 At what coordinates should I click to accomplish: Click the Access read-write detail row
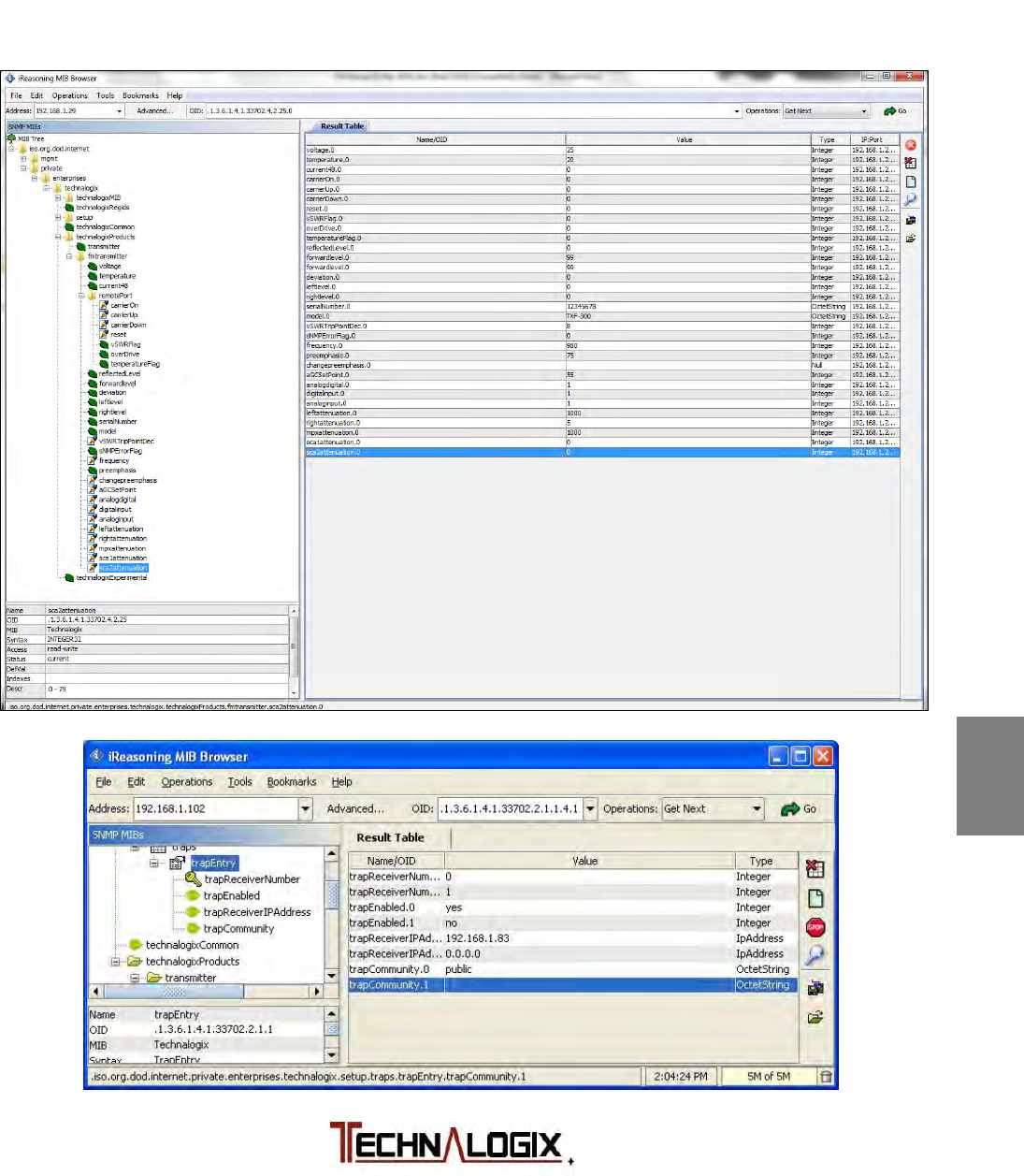click(x=148, y=649)
